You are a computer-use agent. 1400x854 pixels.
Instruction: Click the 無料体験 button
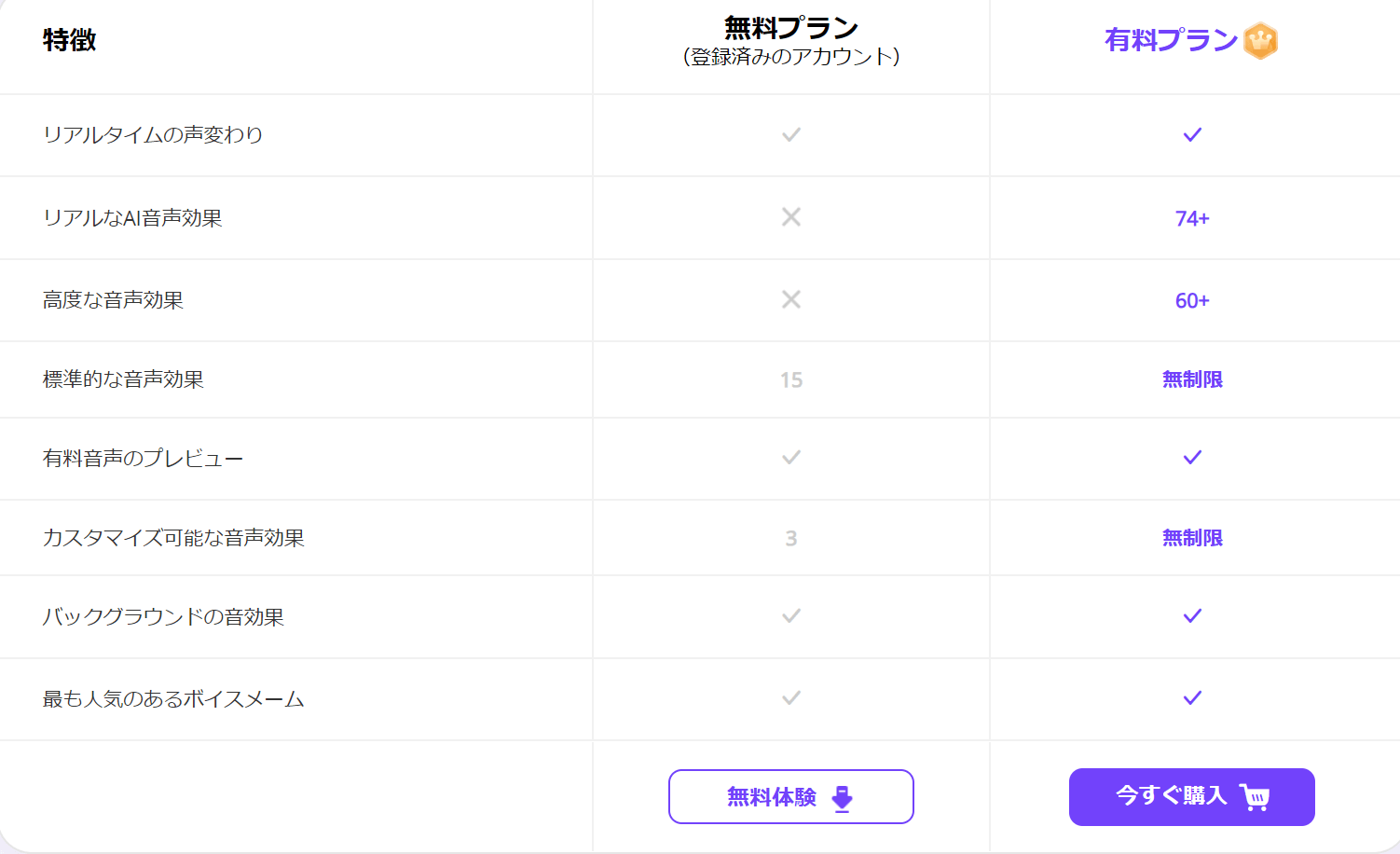(x=790, y=797)
